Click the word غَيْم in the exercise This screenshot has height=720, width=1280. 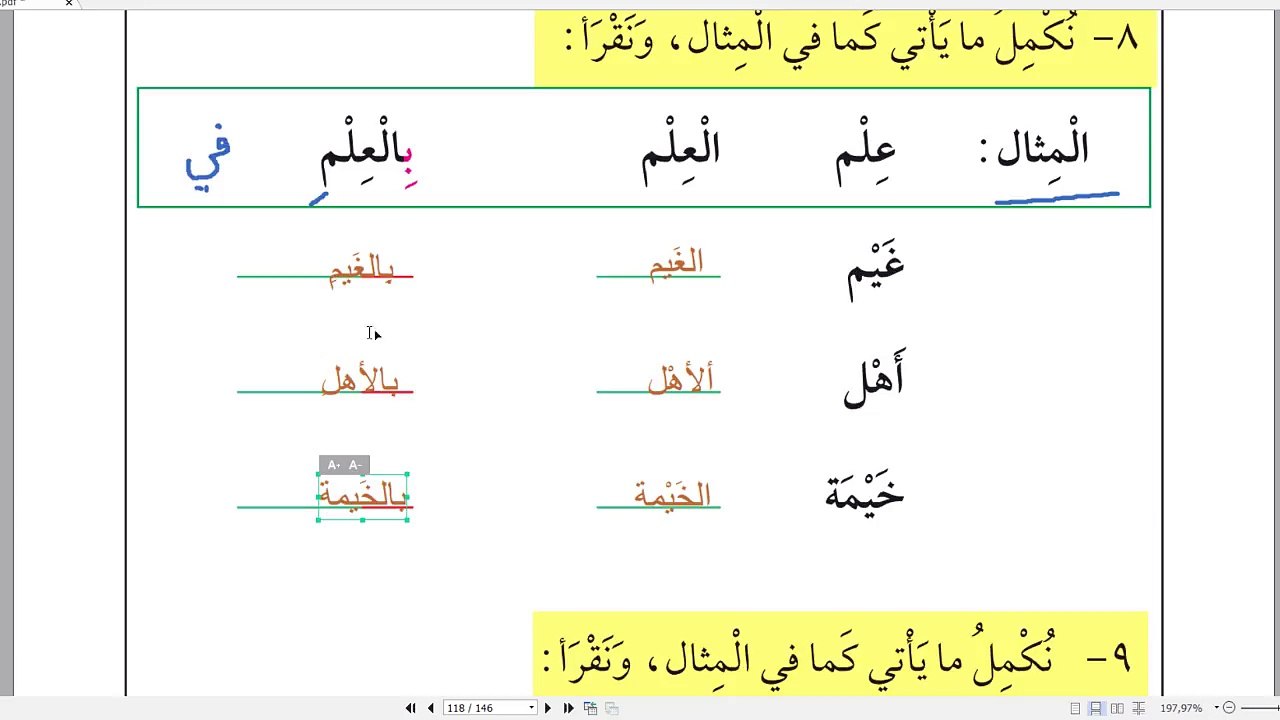click(876, 270)
